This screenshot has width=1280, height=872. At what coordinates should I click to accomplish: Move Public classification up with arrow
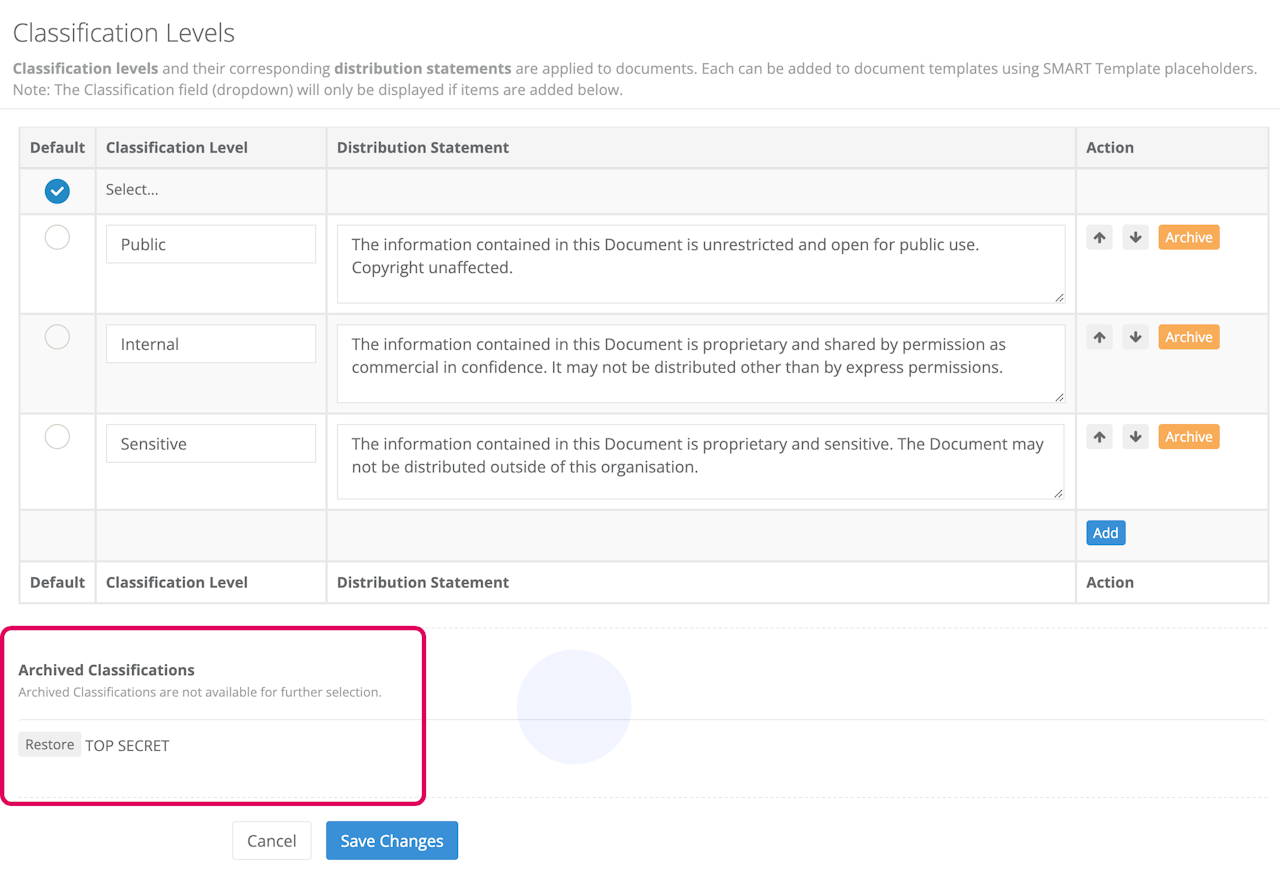(1099, 238)
